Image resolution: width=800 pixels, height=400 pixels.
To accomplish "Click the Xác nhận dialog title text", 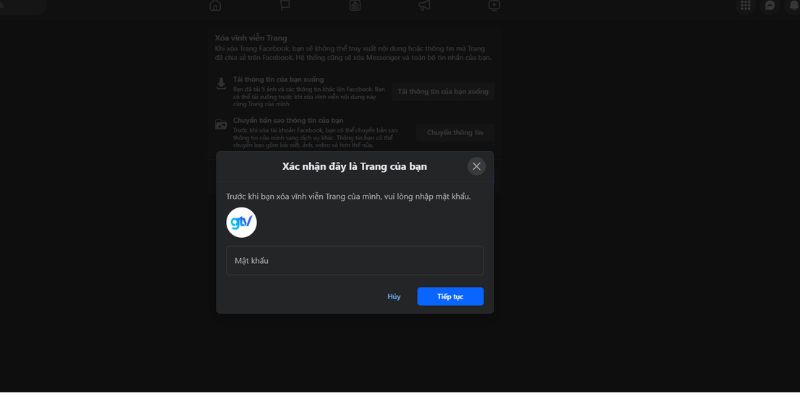I will click(x=354, y=166).
